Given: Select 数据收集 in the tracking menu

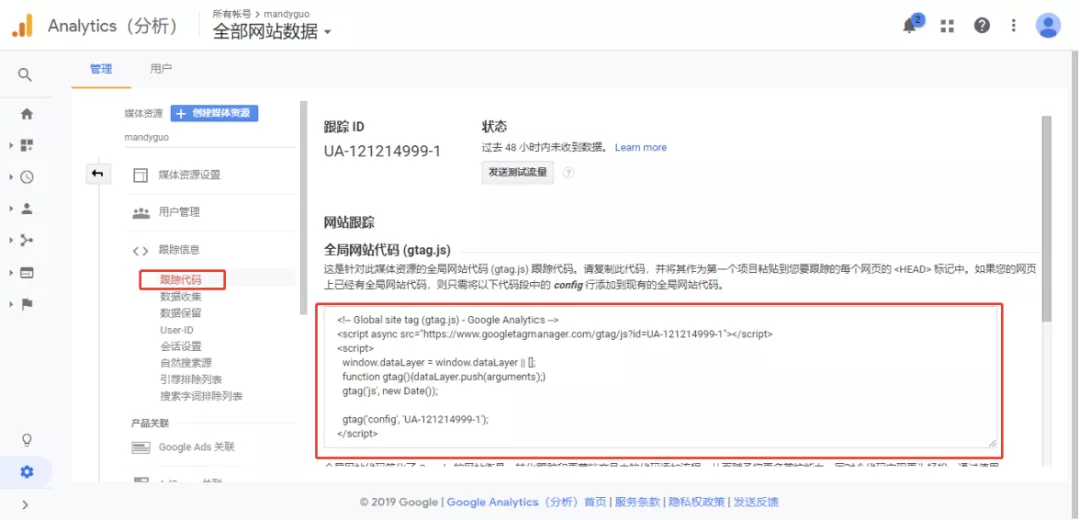Looking at the screenshot, I should click(x=180, y=297).
